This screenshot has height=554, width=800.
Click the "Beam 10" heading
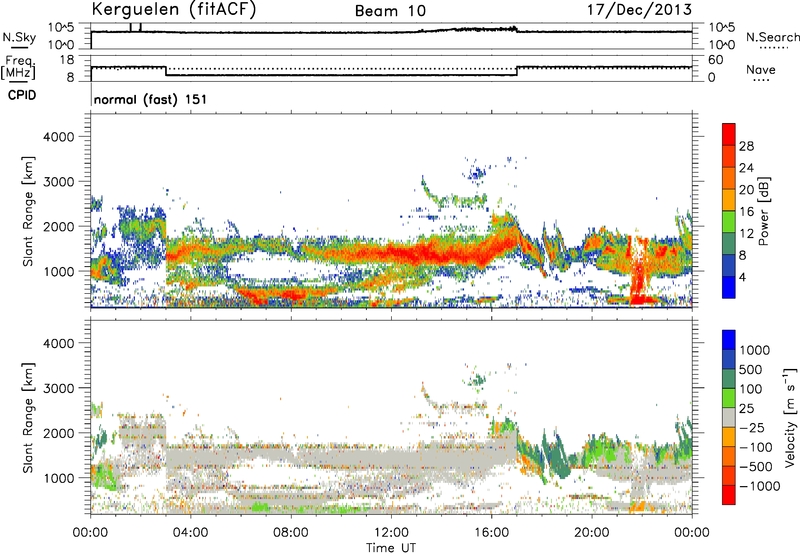[x=390, y=11]
